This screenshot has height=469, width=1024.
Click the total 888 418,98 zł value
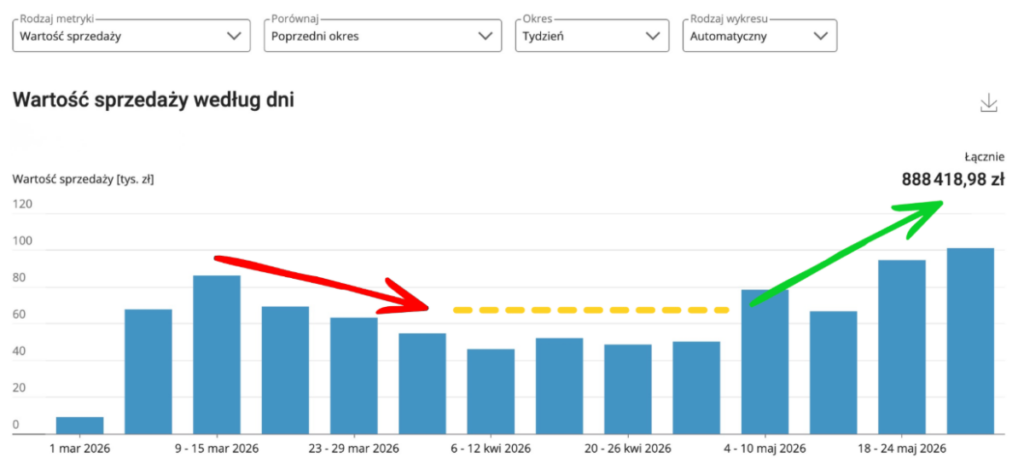pyautogui.click(x=953, y=180)
